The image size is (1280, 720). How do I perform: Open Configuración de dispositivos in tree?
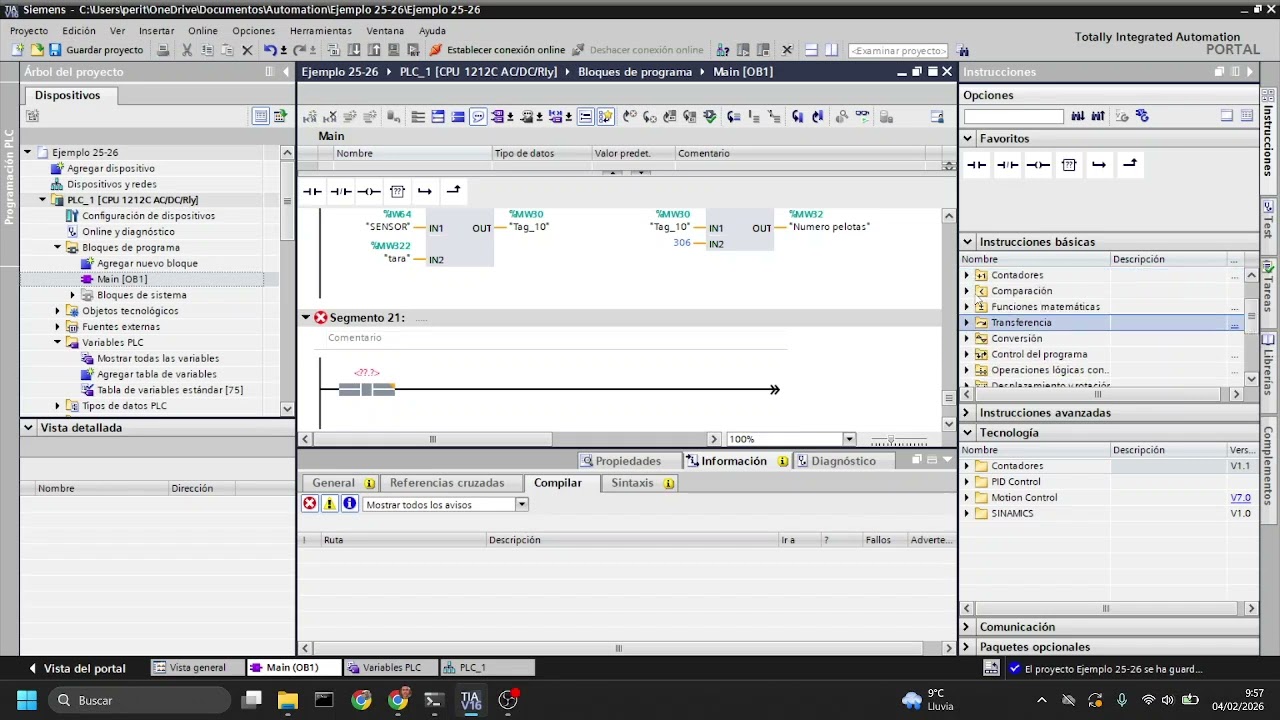(148, 216)
